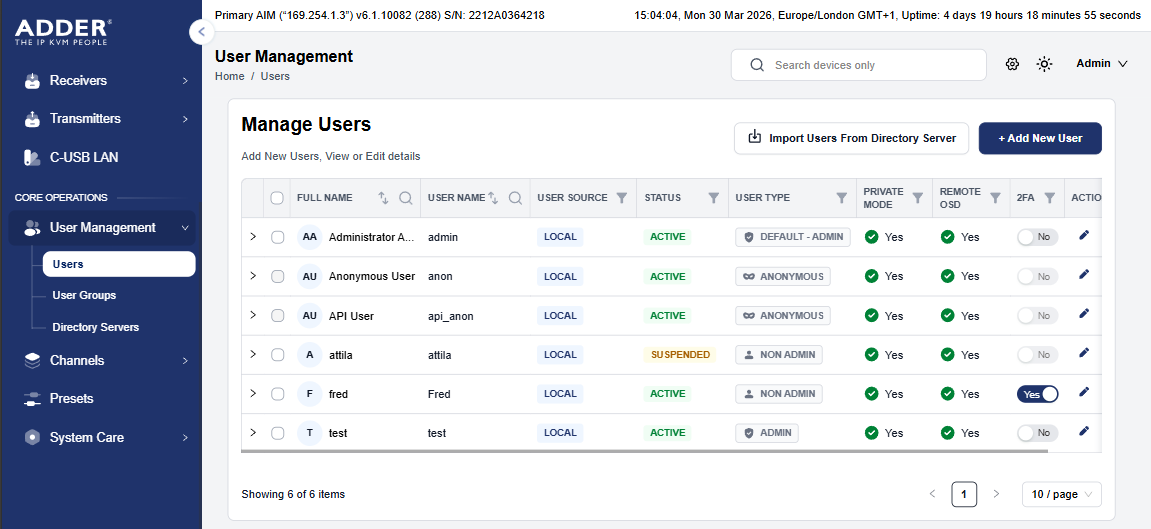Image resolution: width=1151 pixels, height=529 pixels.
Task: Open Directory Servers submenu item
Action: tap(95, 327)
